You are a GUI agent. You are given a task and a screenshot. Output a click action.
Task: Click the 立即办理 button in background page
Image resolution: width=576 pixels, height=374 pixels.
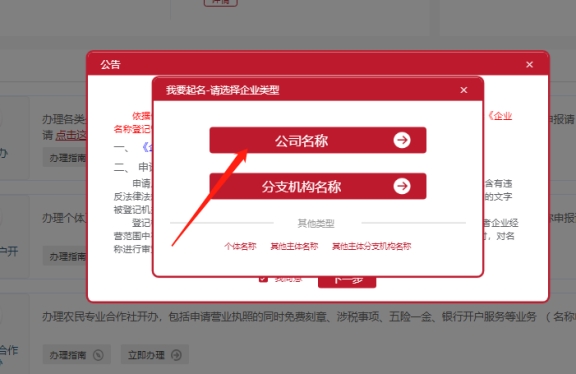155,355
